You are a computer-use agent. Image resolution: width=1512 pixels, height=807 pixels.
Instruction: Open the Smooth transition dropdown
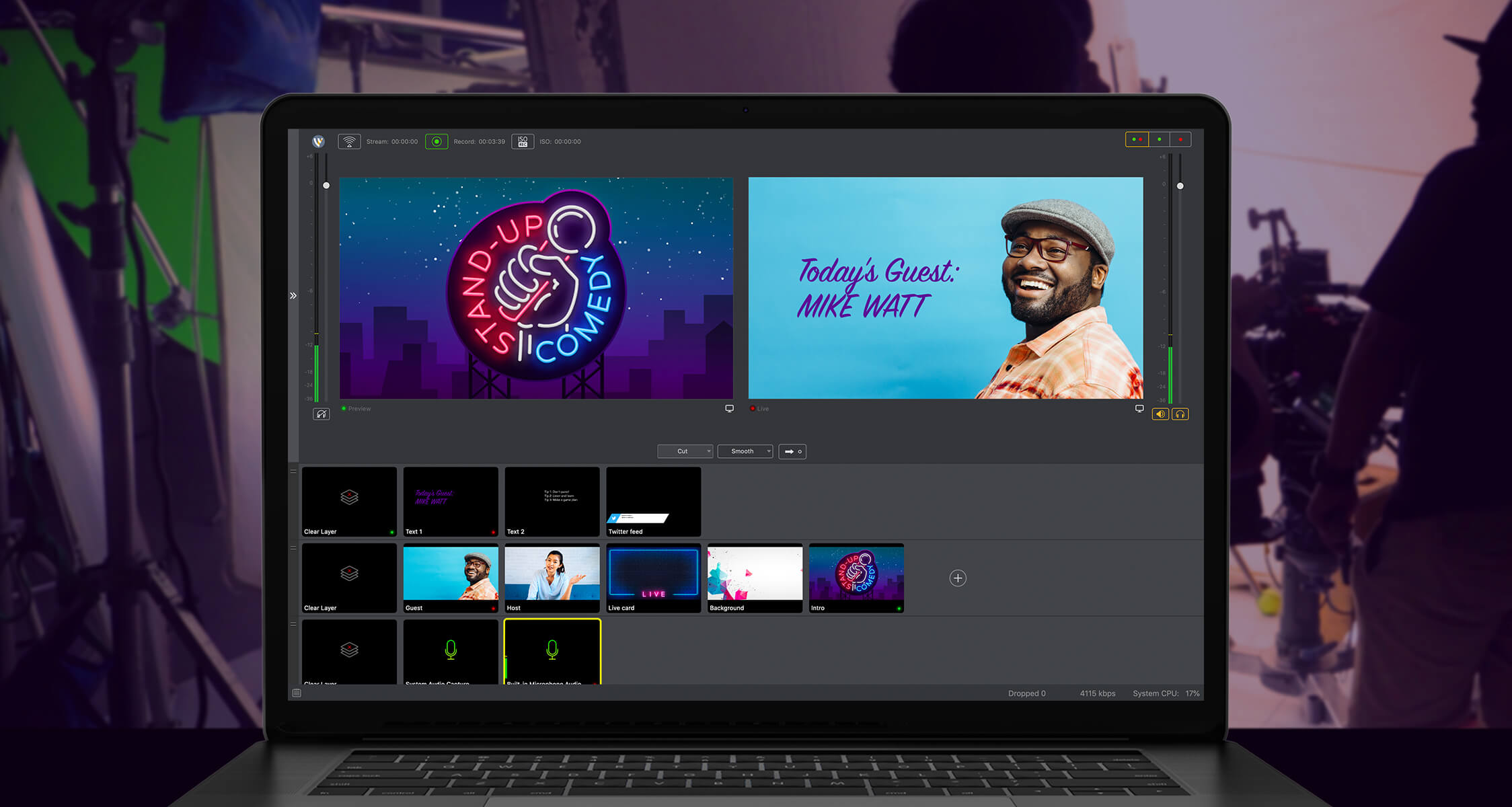click(745, 451)
